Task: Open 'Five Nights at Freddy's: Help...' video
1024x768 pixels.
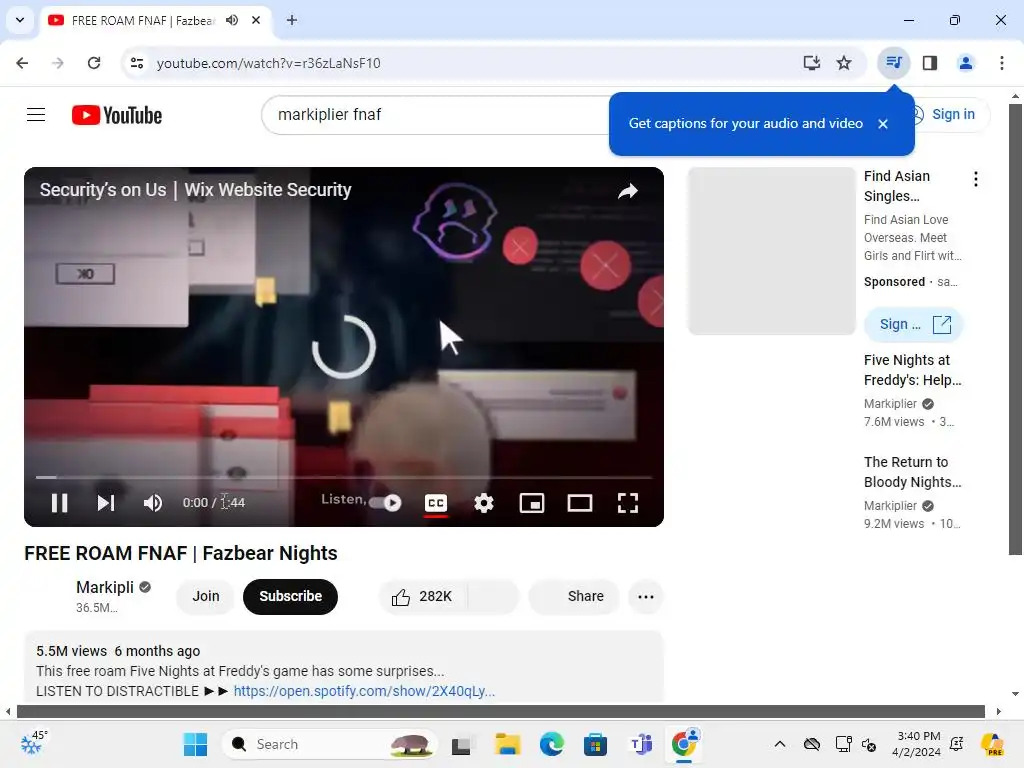Action: coord(912,370)
